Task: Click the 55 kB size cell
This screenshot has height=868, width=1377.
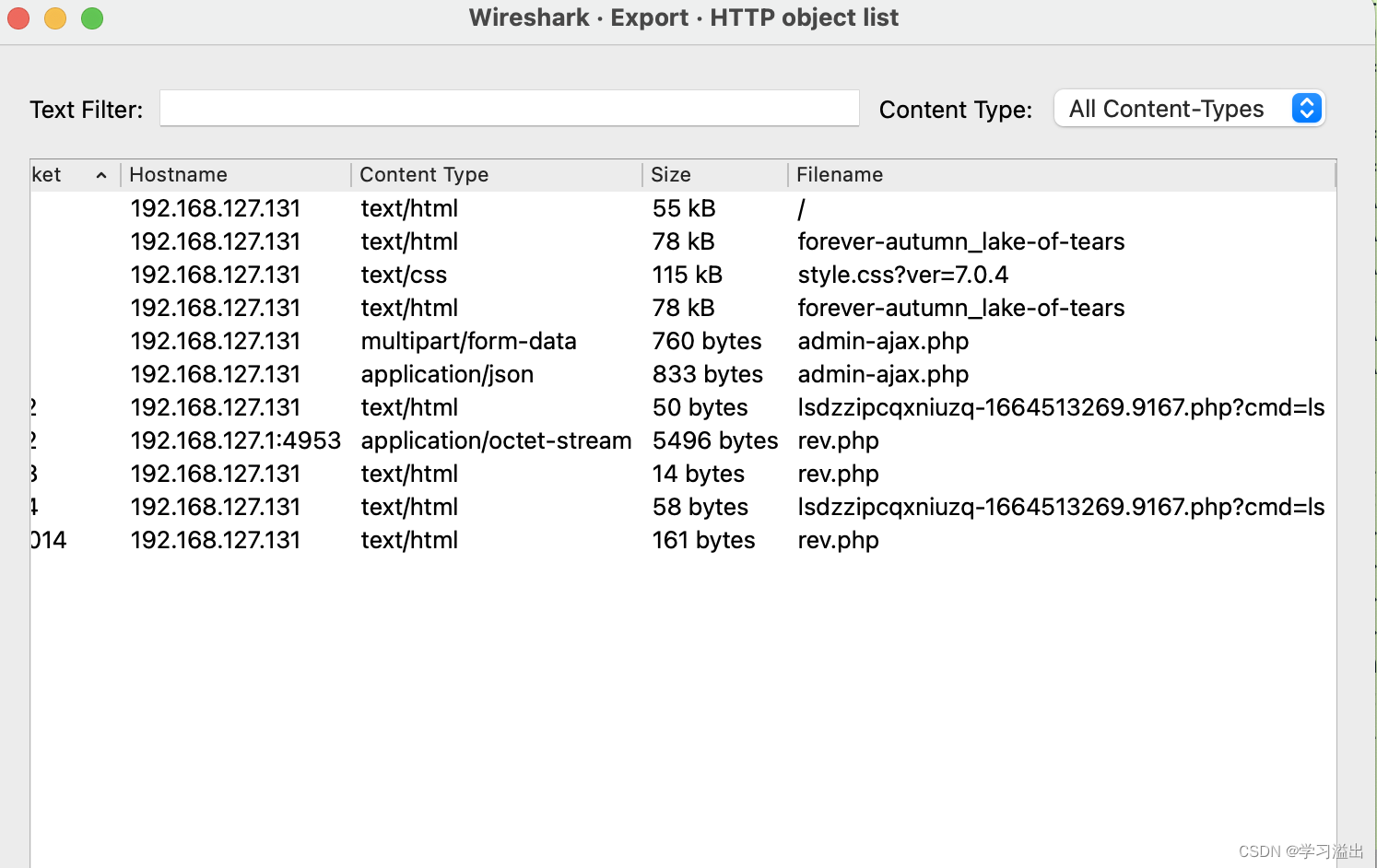Action: pos(684,208)
